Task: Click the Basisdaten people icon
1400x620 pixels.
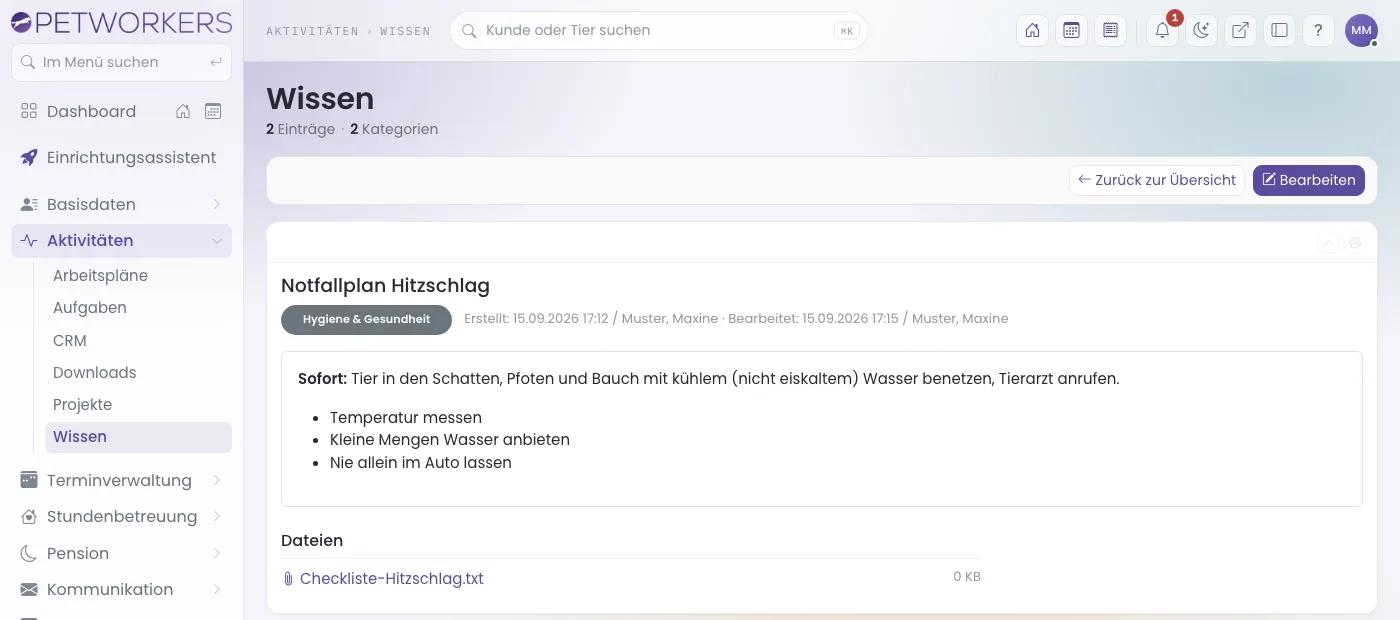Action: pos(29,204)
